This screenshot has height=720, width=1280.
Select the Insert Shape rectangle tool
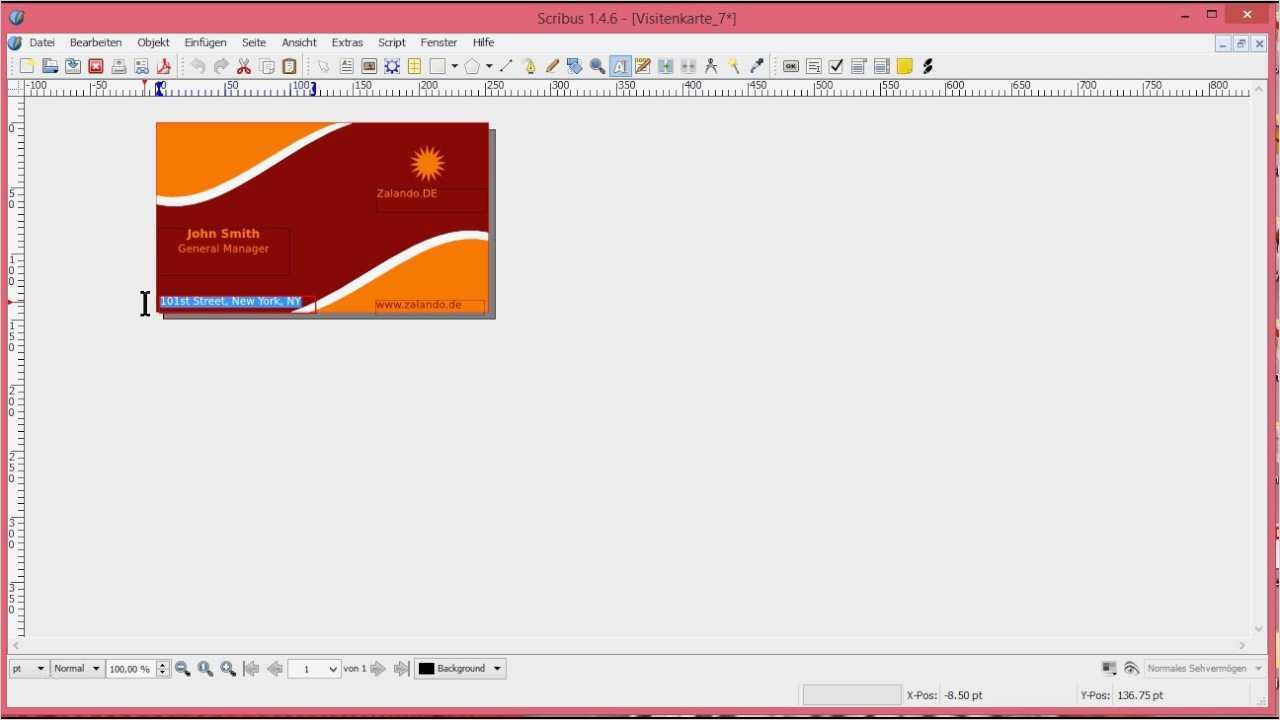[x=437, y=66]
